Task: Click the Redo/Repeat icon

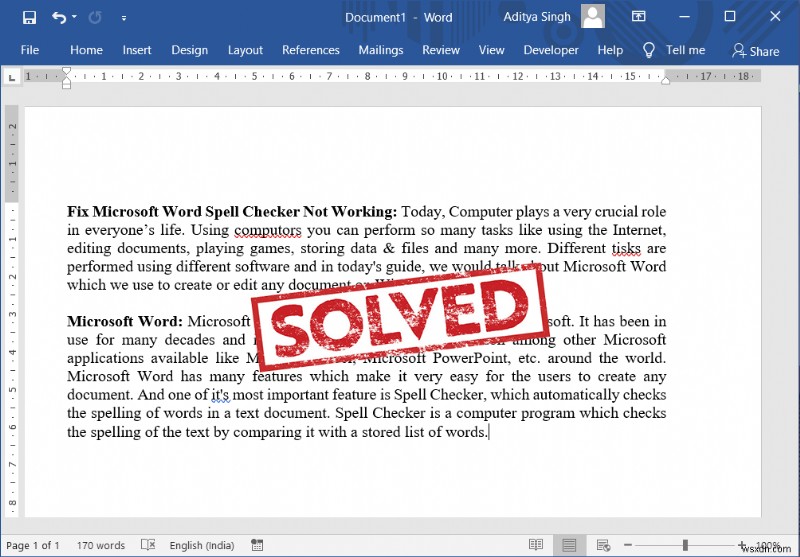Action: 95,18
